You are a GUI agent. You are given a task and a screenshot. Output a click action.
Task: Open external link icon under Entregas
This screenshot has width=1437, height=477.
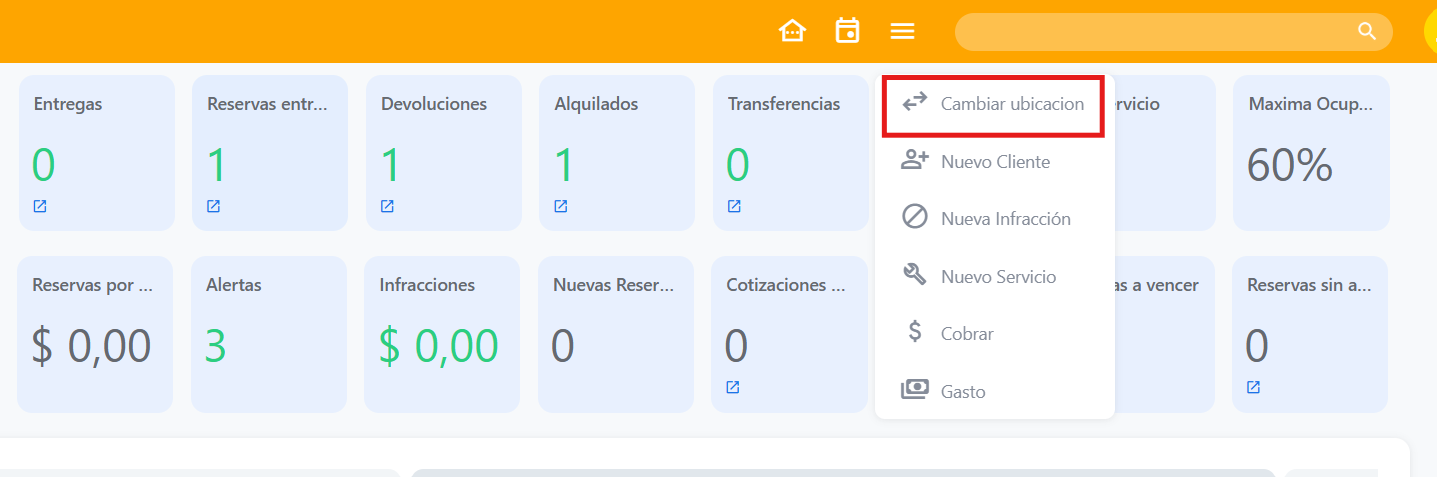(40, 207)
